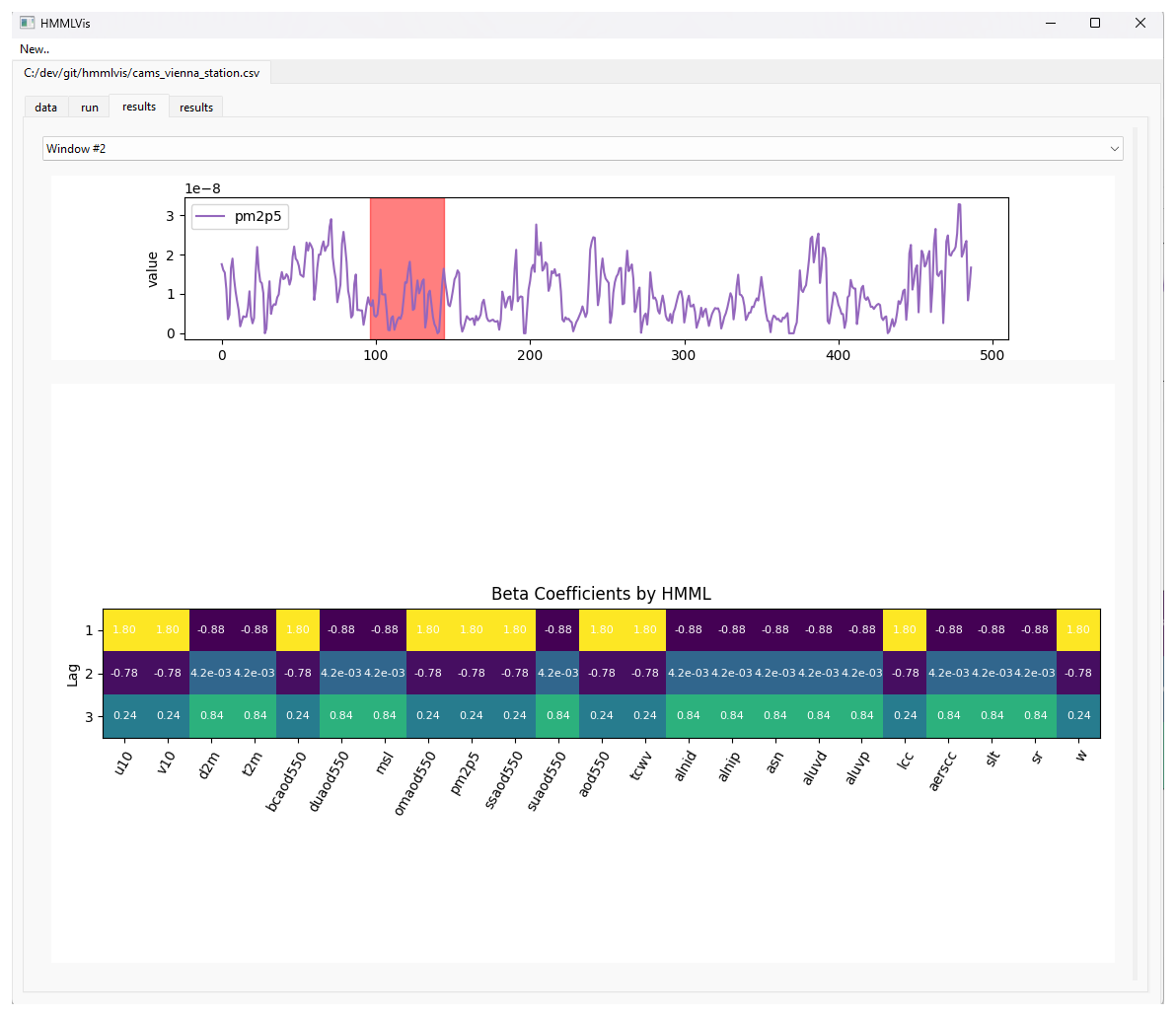This screenshot has width=1176, height=1016.
Task: Click the pm2p5 Lag 2 heatmap cell
Action: coord(472,673)
